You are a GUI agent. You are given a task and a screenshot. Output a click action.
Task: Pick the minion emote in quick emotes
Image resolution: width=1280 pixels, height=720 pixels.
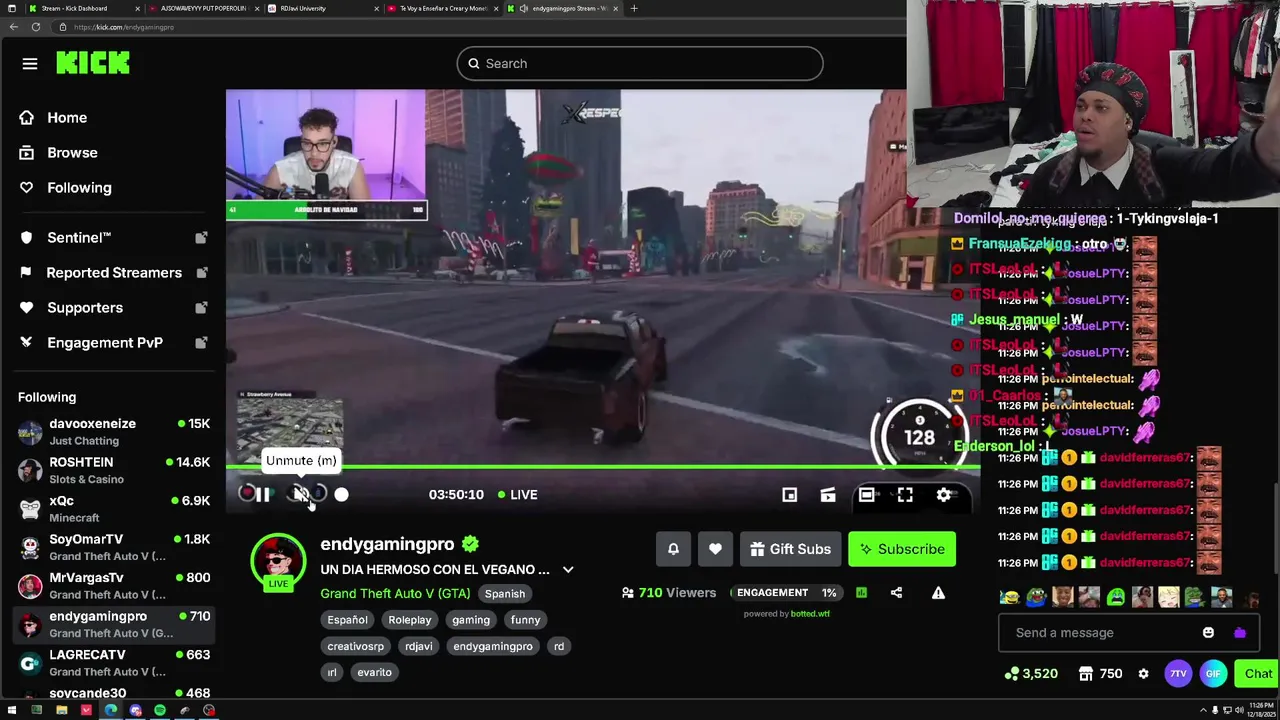[1010, 598]
